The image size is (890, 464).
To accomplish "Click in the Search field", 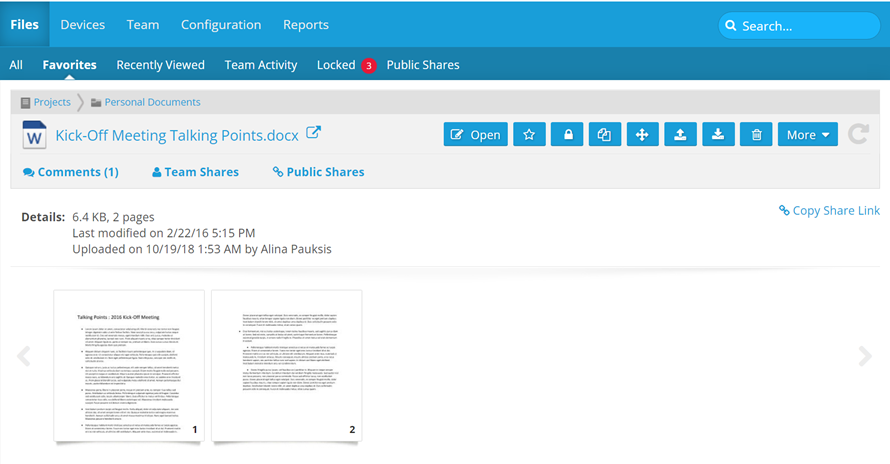I will 800,26.
